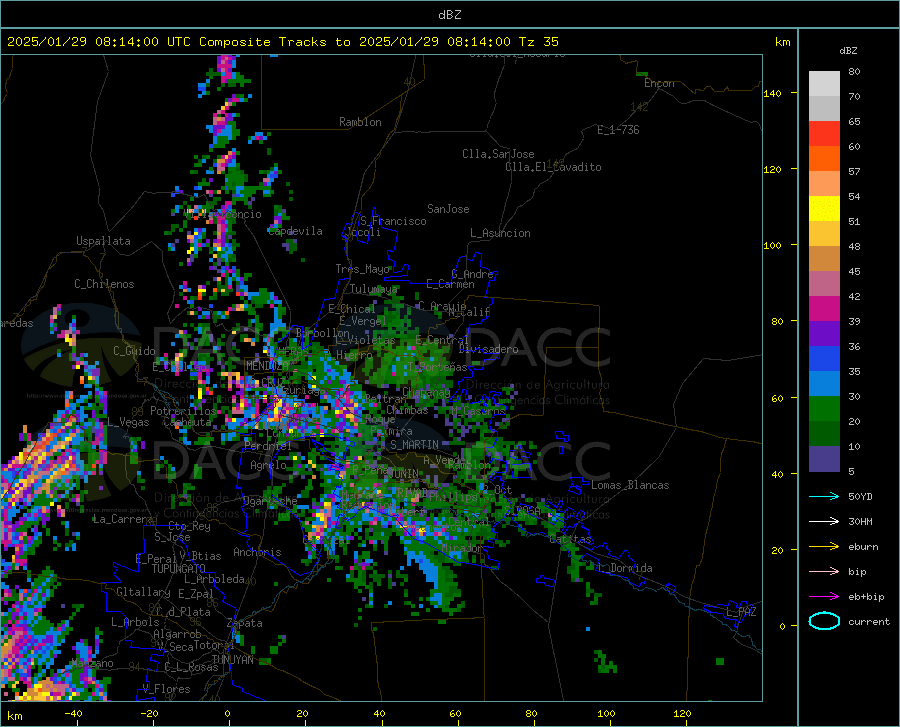The width and height of the screenshot is (900, 727).
Task: Click the 'MENDOZA' city label
Action: 267,366
